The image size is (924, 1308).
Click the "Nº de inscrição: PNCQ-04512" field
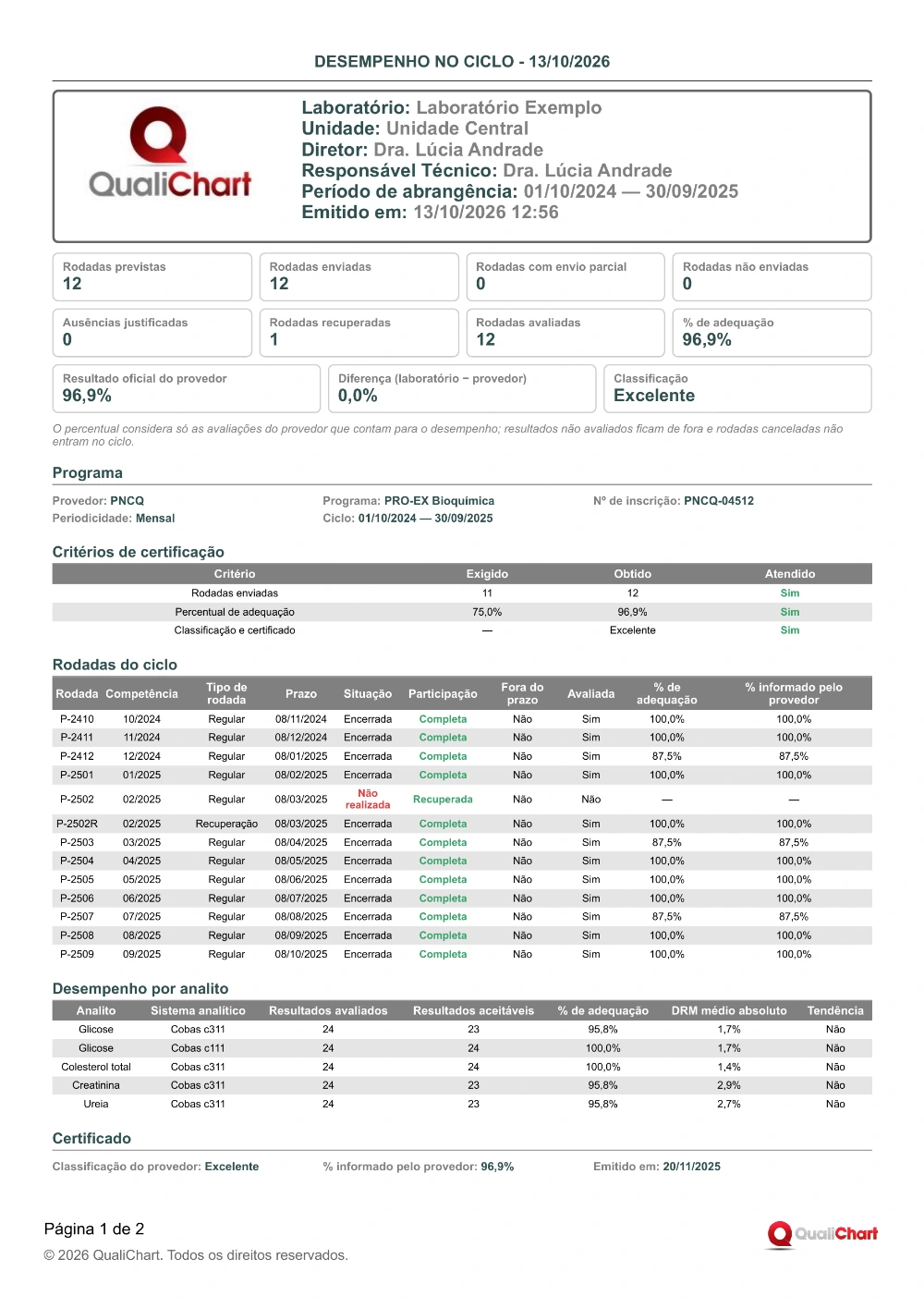pyautogui.click(x=674, y=501)
